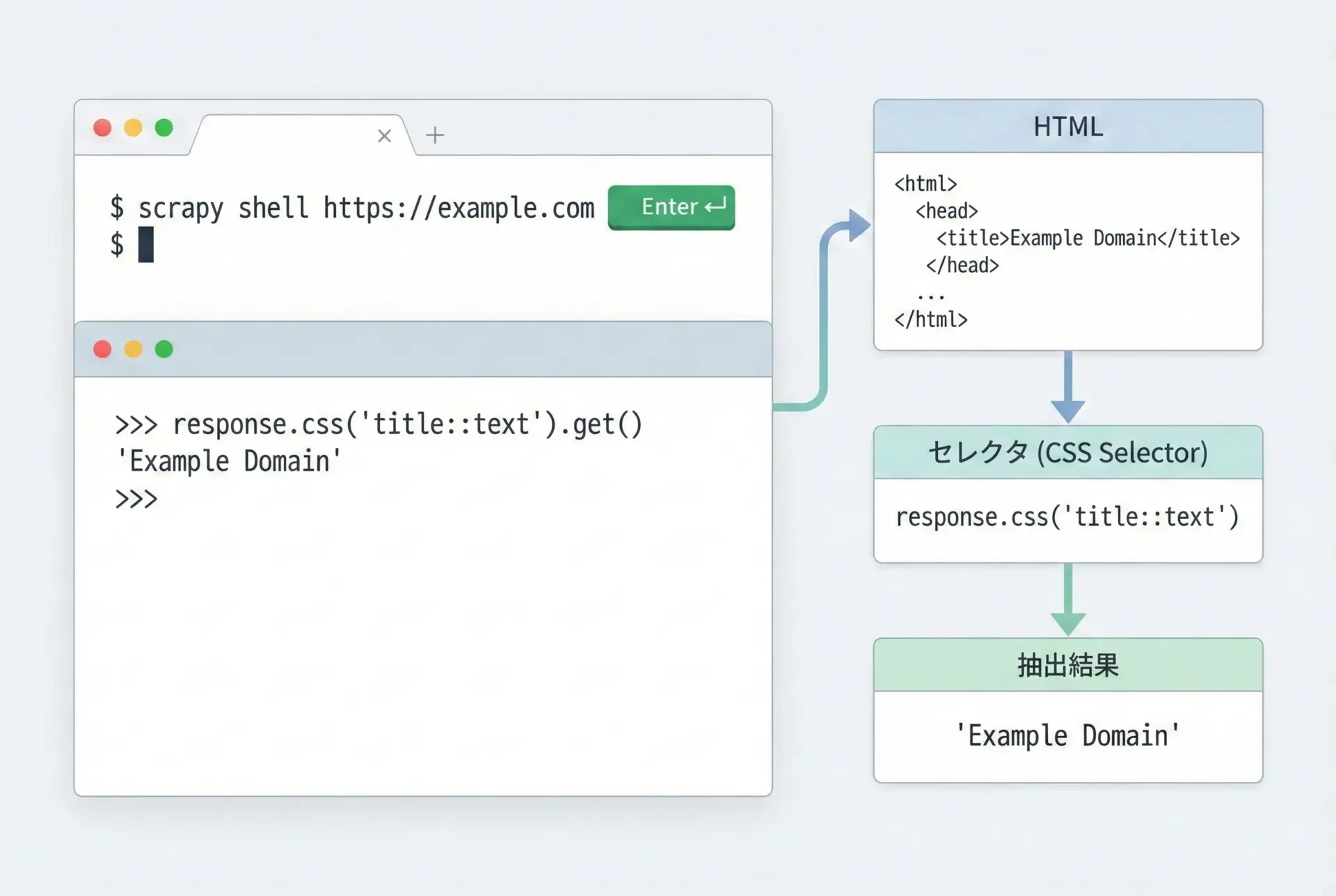
Task: Click the HTML panel header
Action: coord(1067,127)
